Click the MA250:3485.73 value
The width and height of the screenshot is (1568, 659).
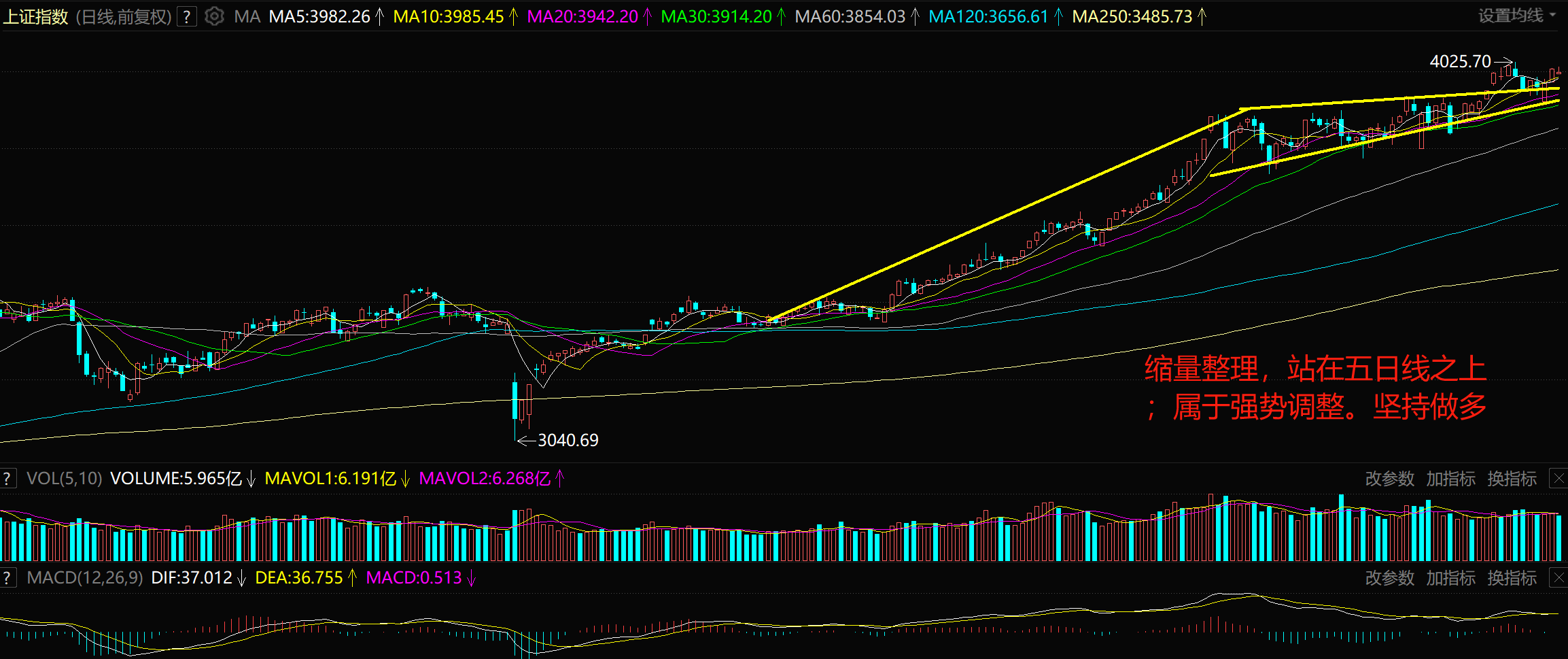click(x=1132, y=16)
